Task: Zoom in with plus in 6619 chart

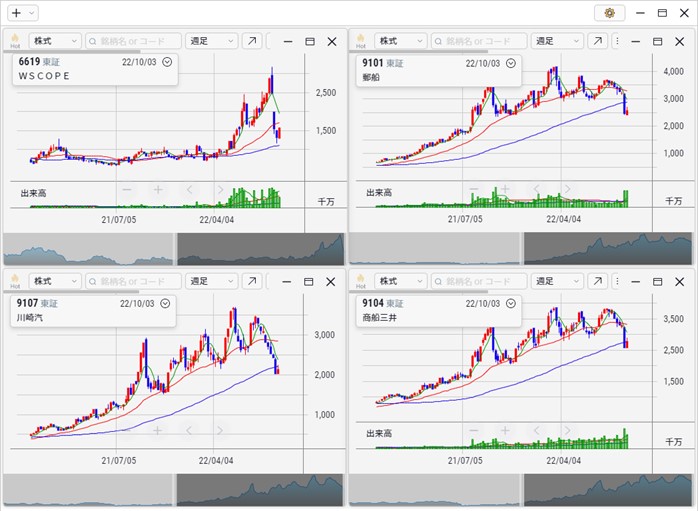Action: pyautogui.click(x=158, y=190)
